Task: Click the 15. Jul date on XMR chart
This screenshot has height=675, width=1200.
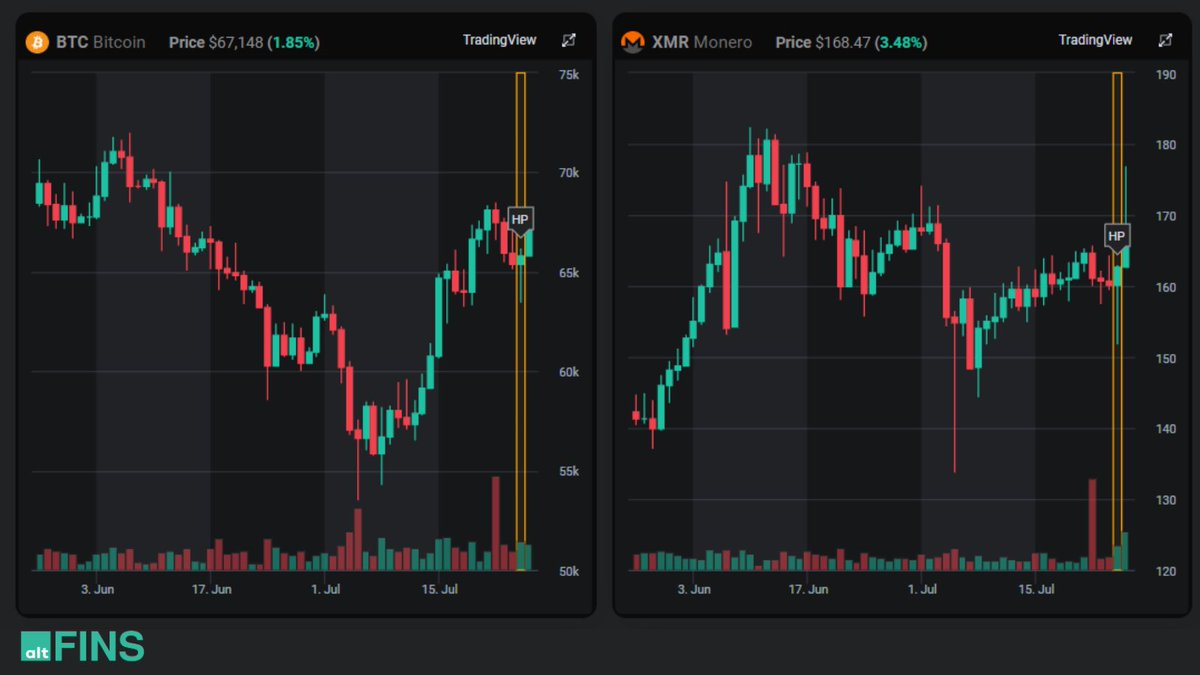Action: [x=1036, y=590]
